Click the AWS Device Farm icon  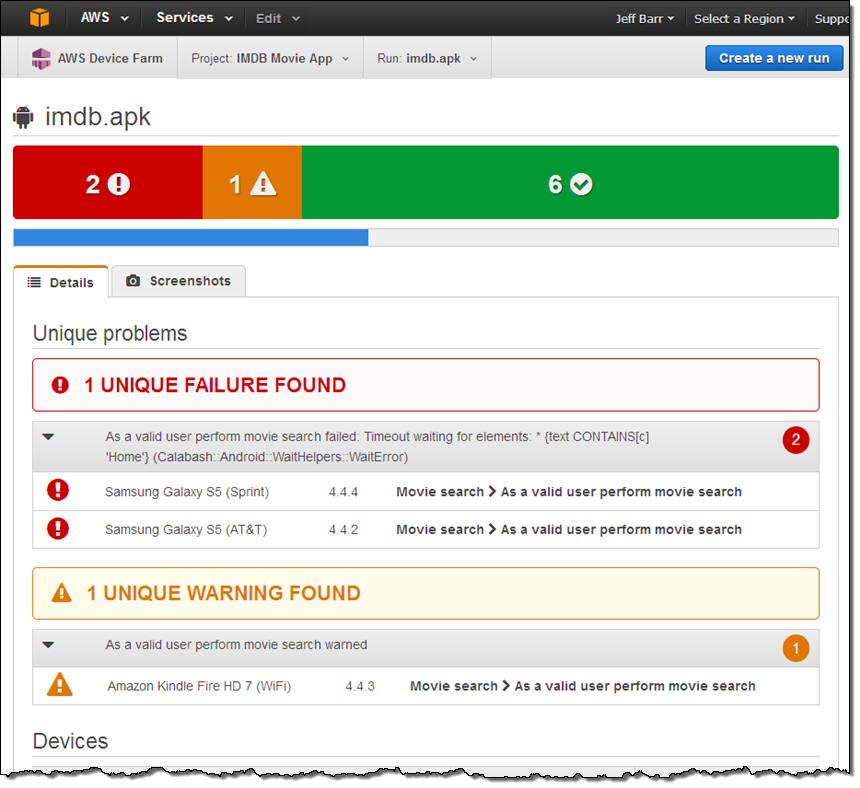pos(41,58)
